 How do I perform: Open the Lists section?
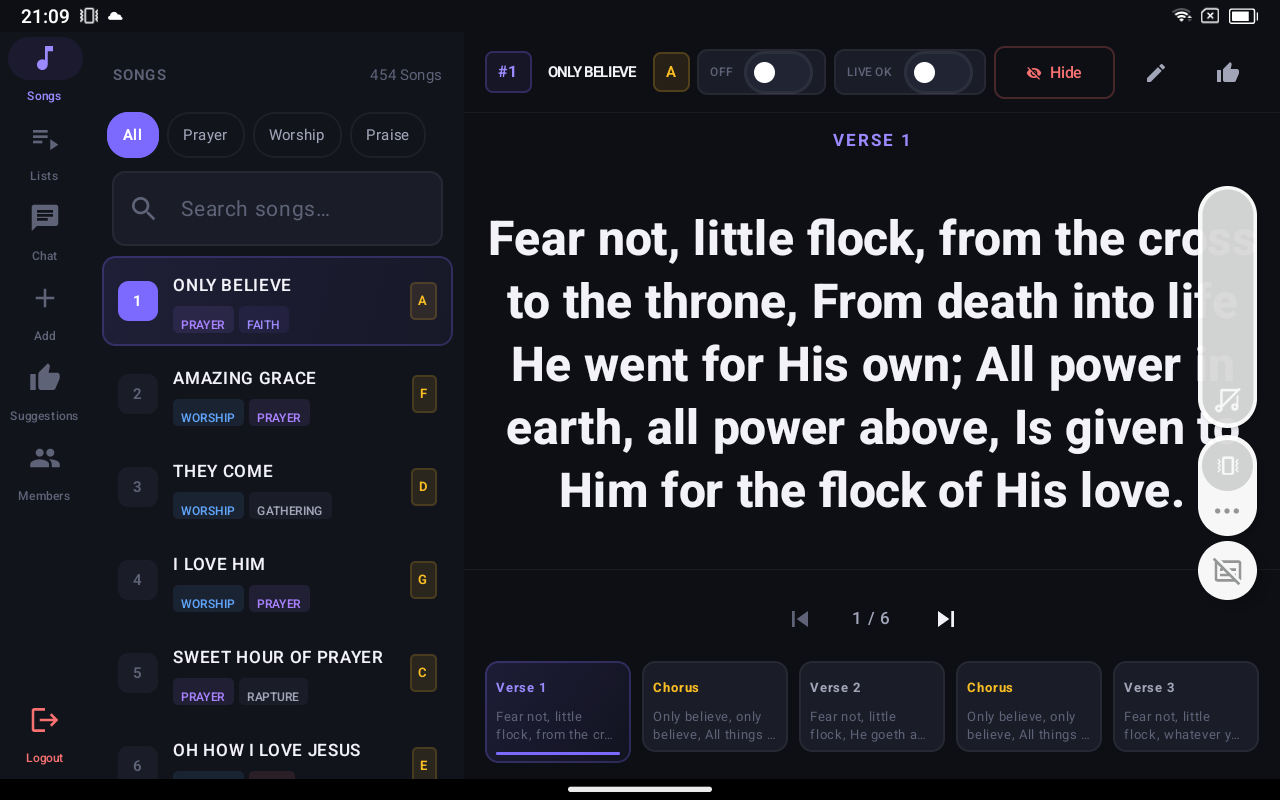click(45, 152)
